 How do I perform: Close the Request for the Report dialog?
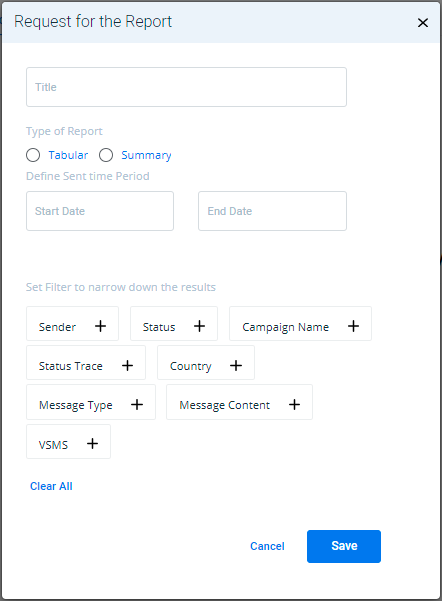(423, 23)
